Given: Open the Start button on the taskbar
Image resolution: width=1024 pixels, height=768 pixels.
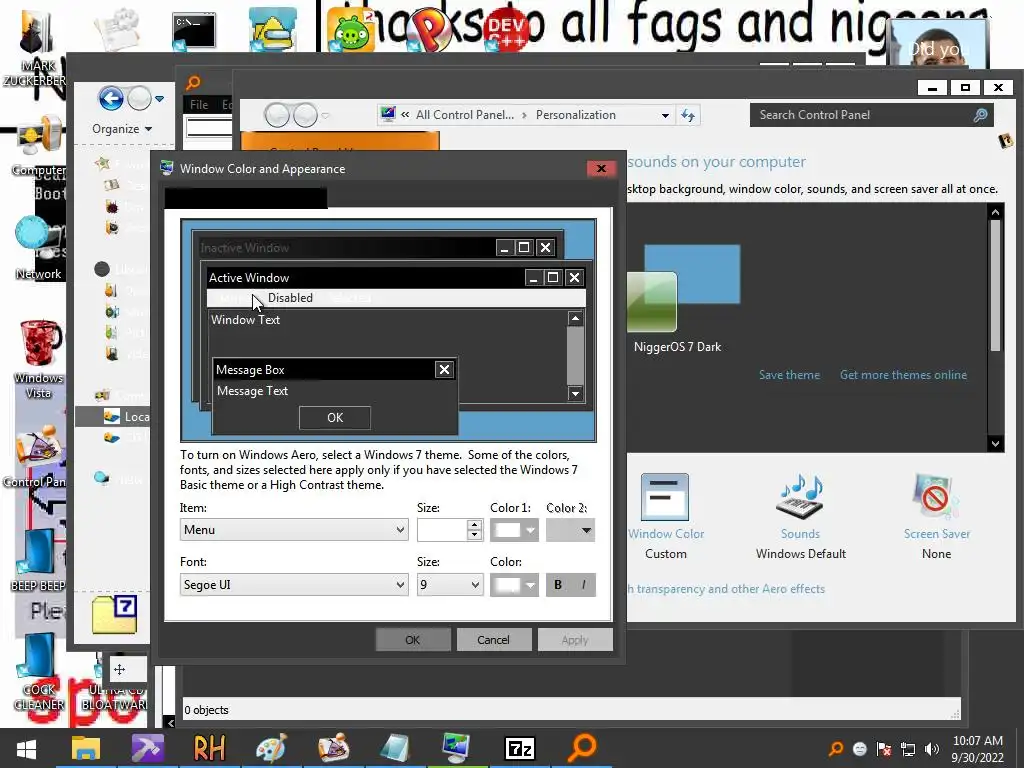Looking at the screenshot, I should pyautogui.click(x=27, y=748).
